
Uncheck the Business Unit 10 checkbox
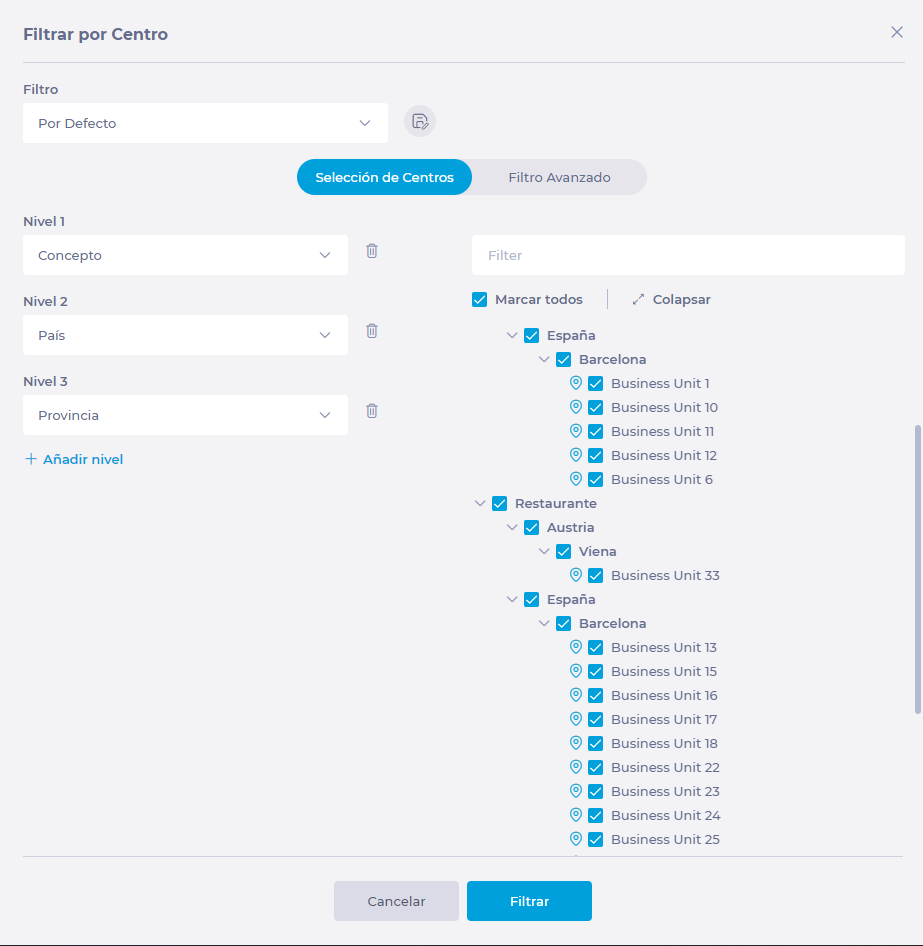(596, 408)
